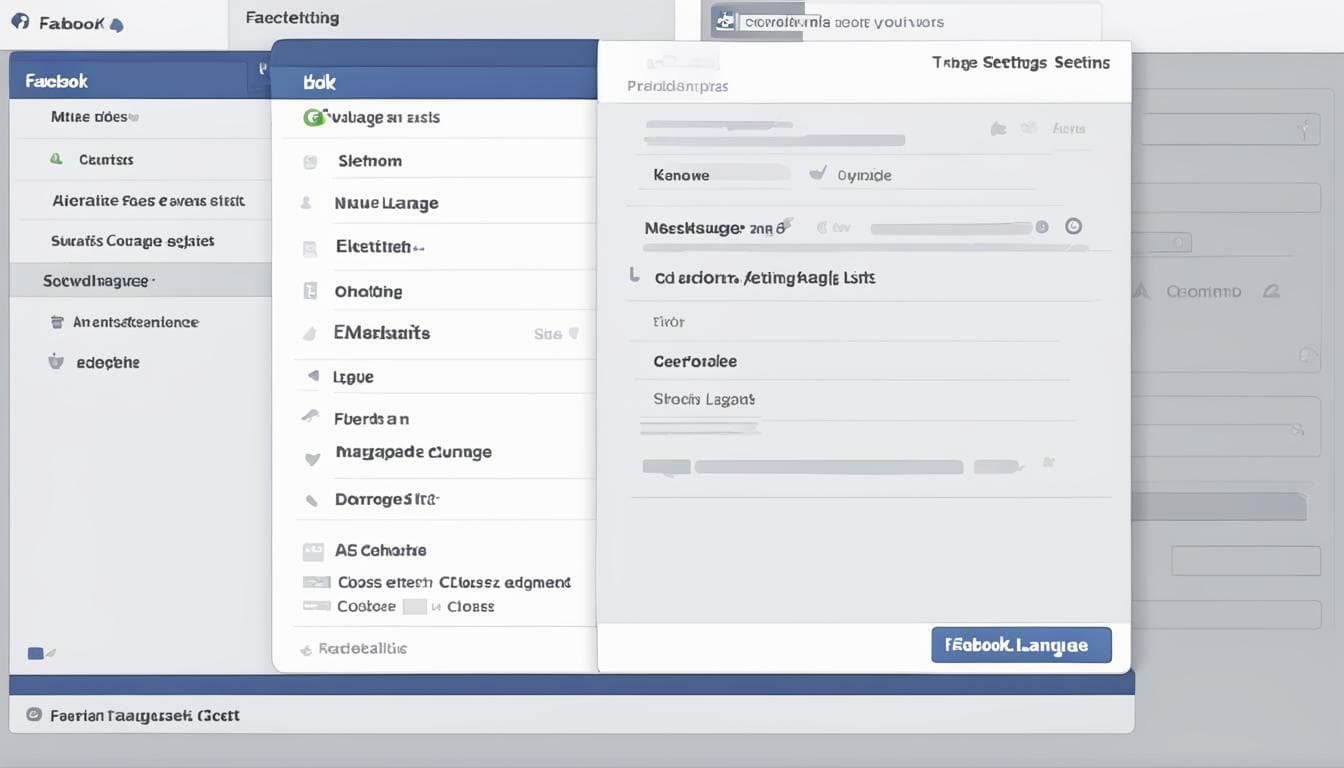Enable the Cootoee Closs checkbox

click(x=316, y=605)
